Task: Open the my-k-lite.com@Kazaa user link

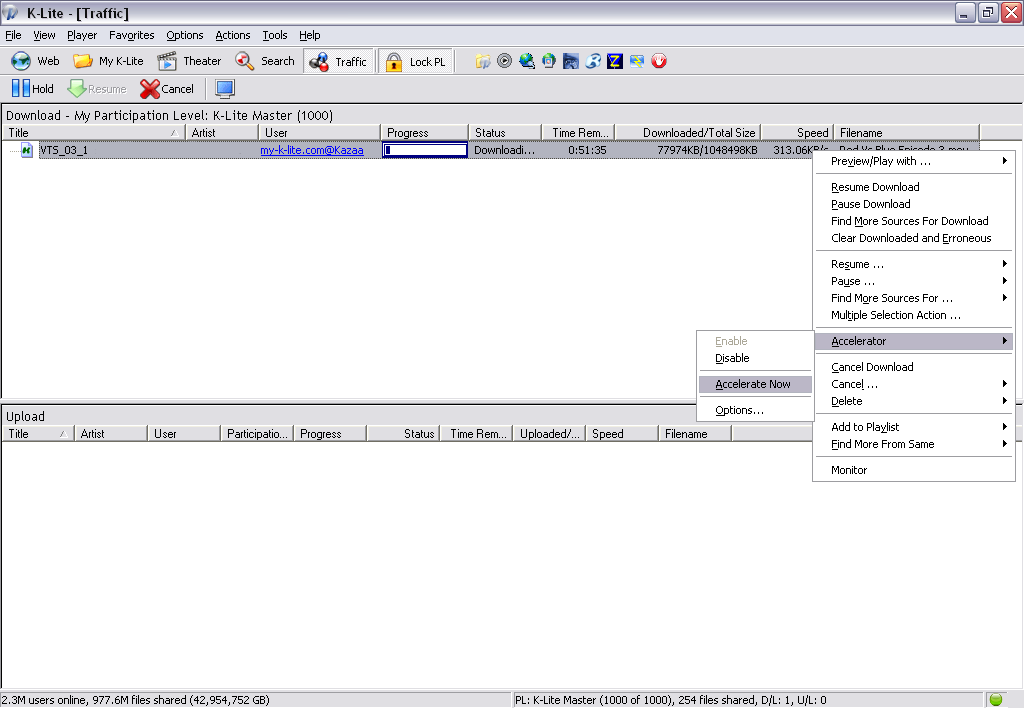Action: point(312,150)
